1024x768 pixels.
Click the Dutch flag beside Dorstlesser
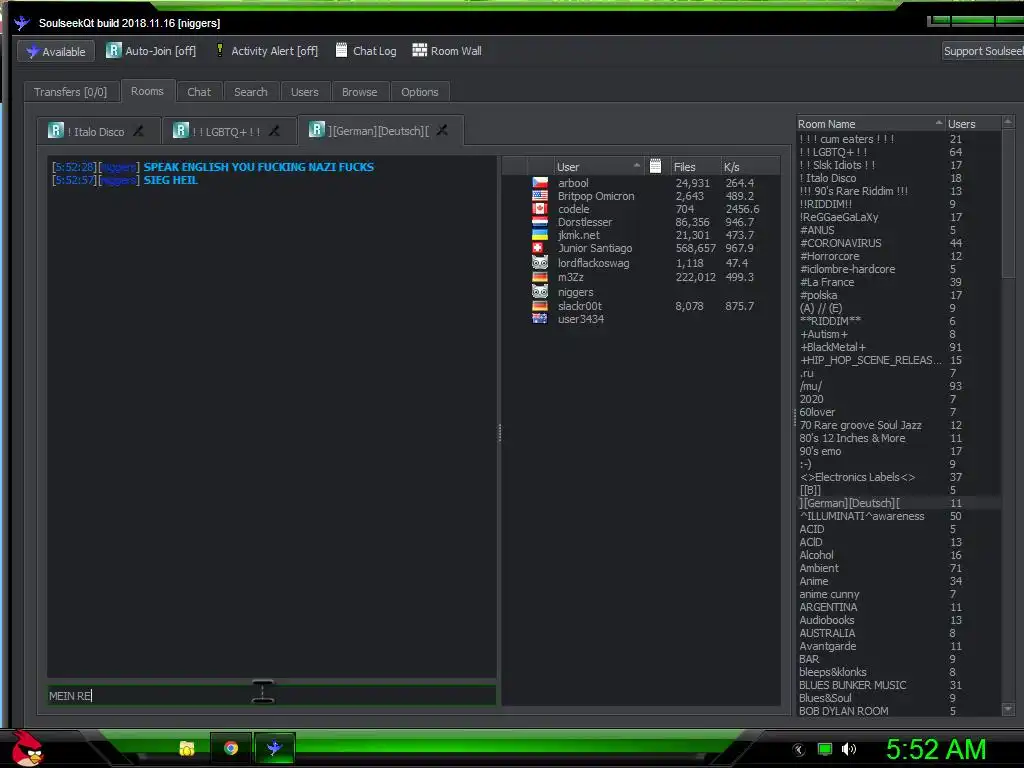click(540, 222)
